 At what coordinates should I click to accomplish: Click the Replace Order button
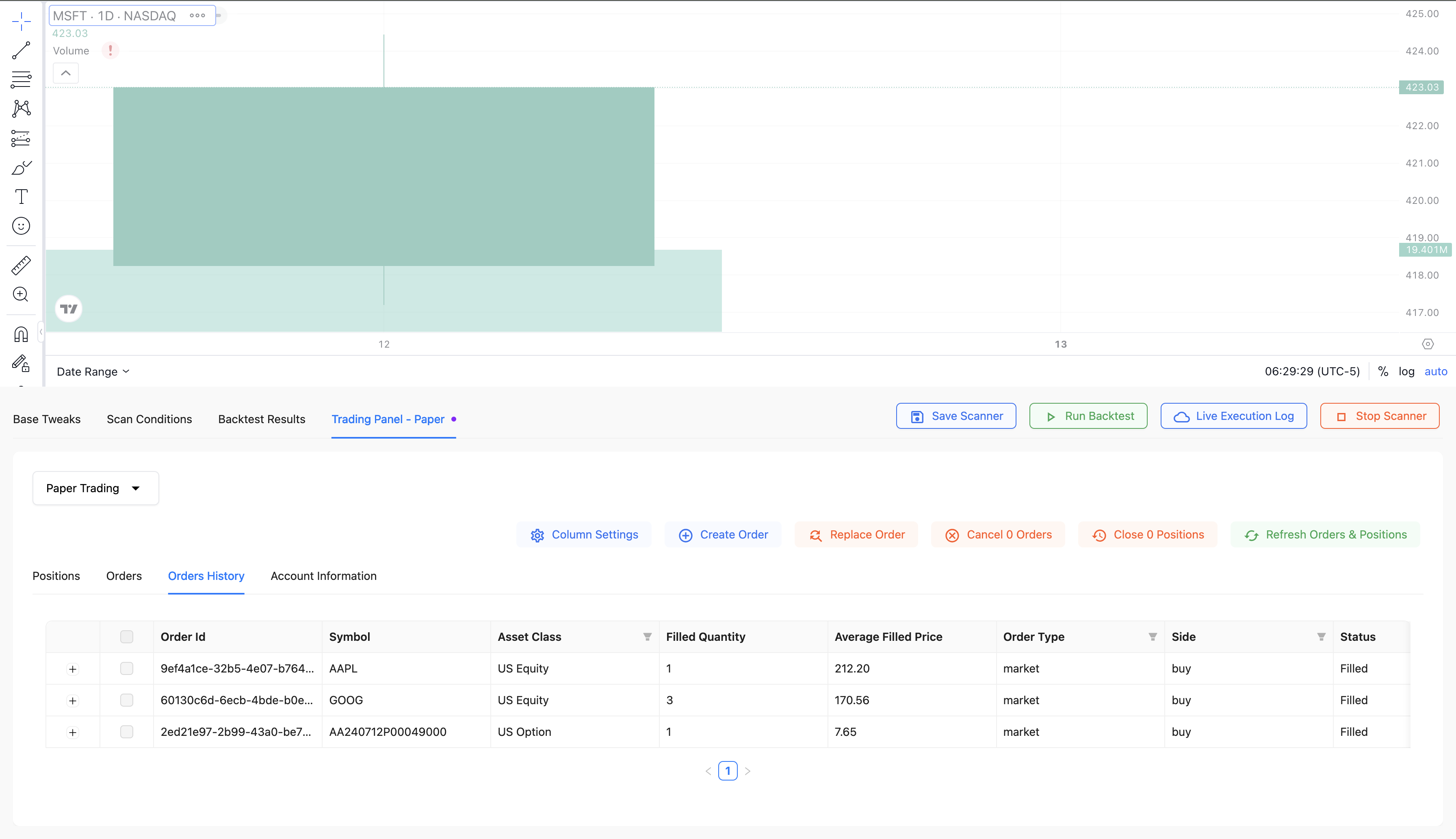[x=856, y=535]
